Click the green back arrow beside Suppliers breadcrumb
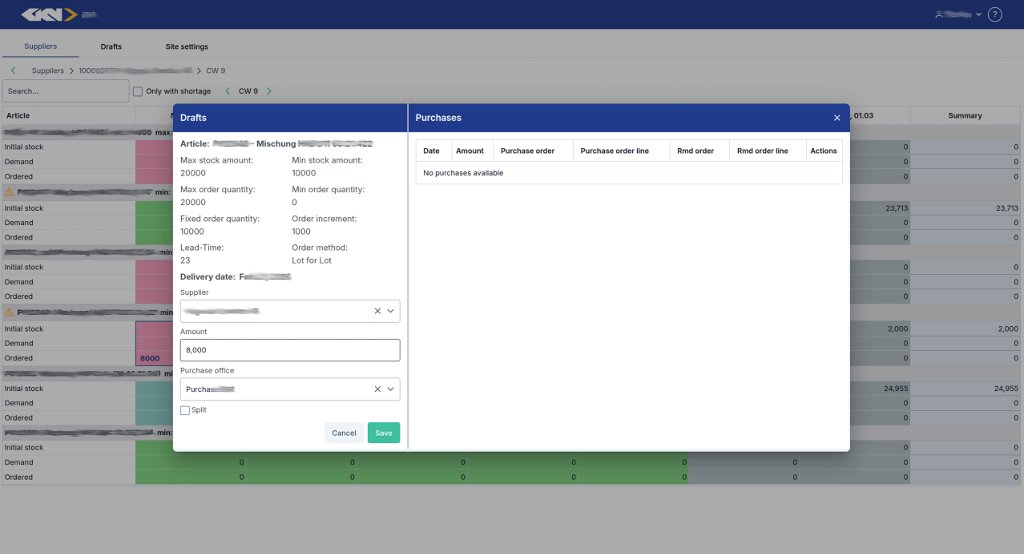 tap(13, 71)
